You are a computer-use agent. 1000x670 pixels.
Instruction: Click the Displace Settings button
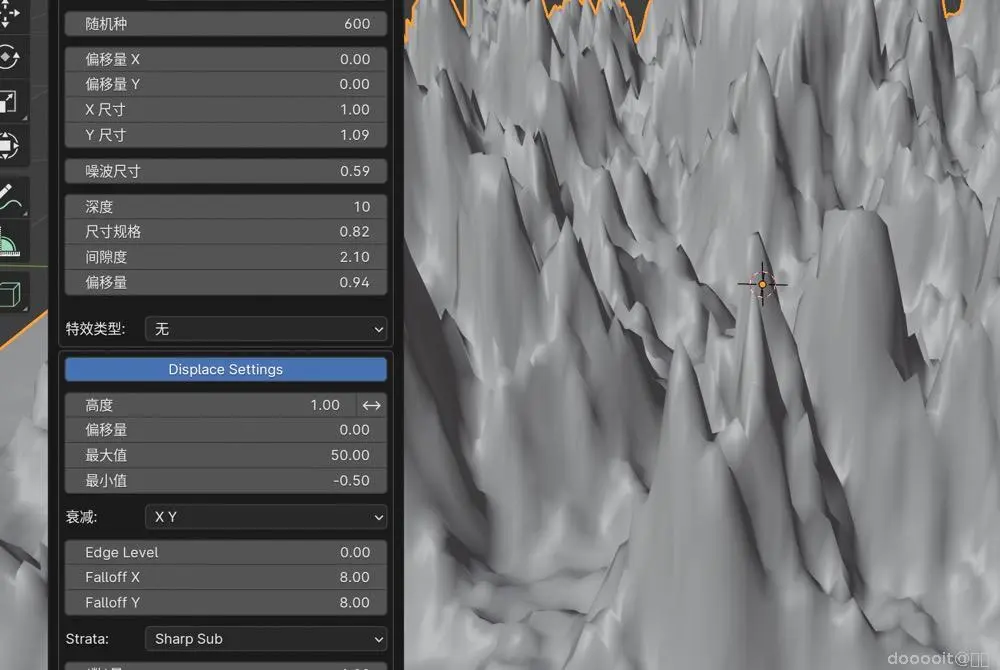226,370
